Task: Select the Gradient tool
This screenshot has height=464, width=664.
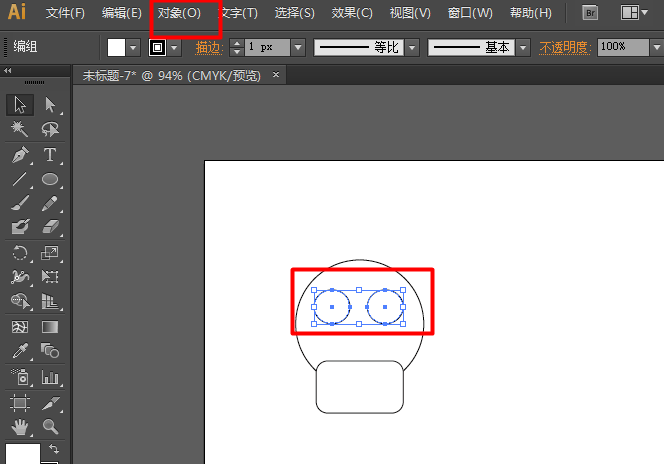Action: pos(50,327)
